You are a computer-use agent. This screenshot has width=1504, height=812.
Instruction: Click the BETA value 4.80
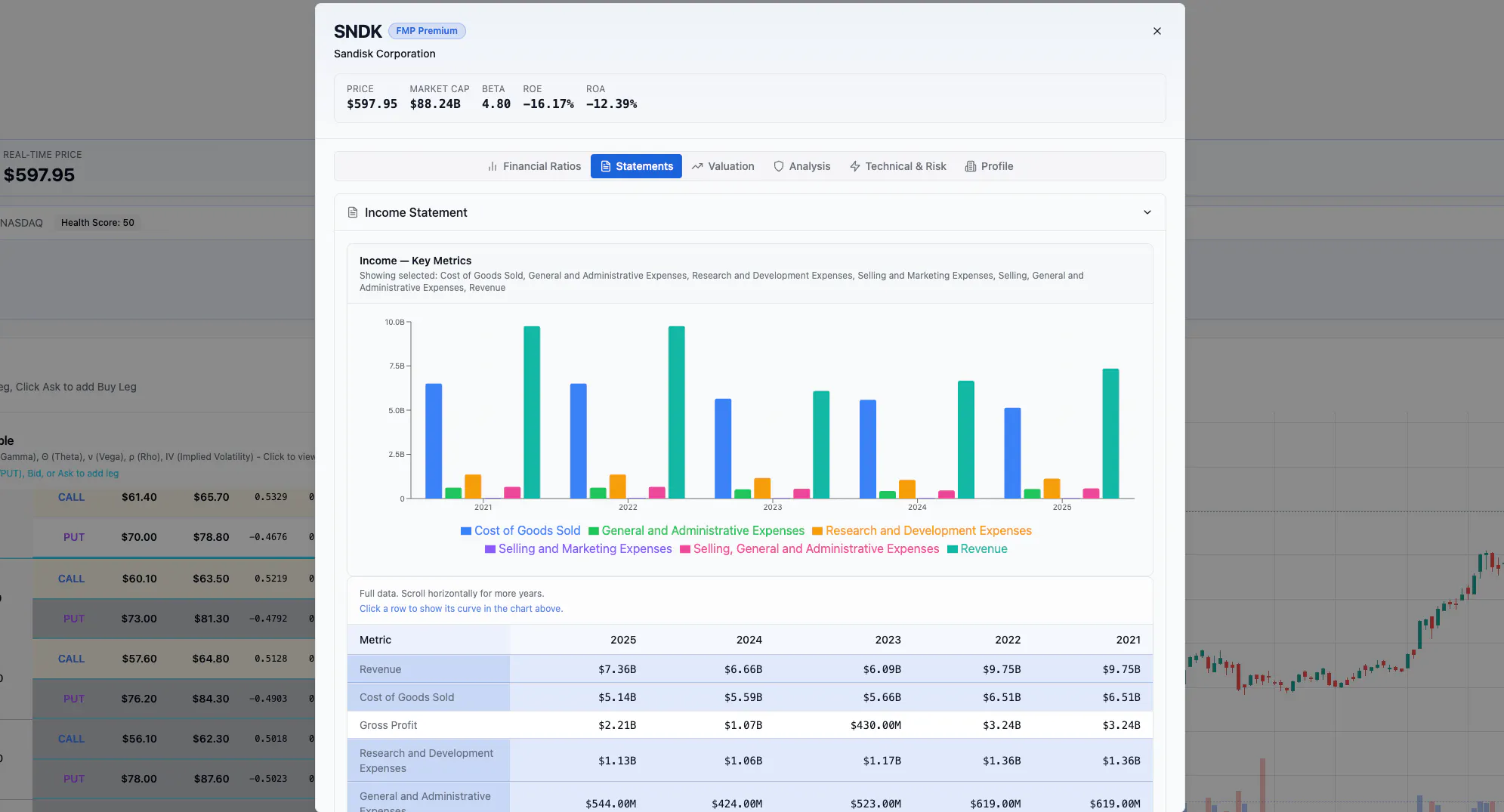click(x=496, y=104)
